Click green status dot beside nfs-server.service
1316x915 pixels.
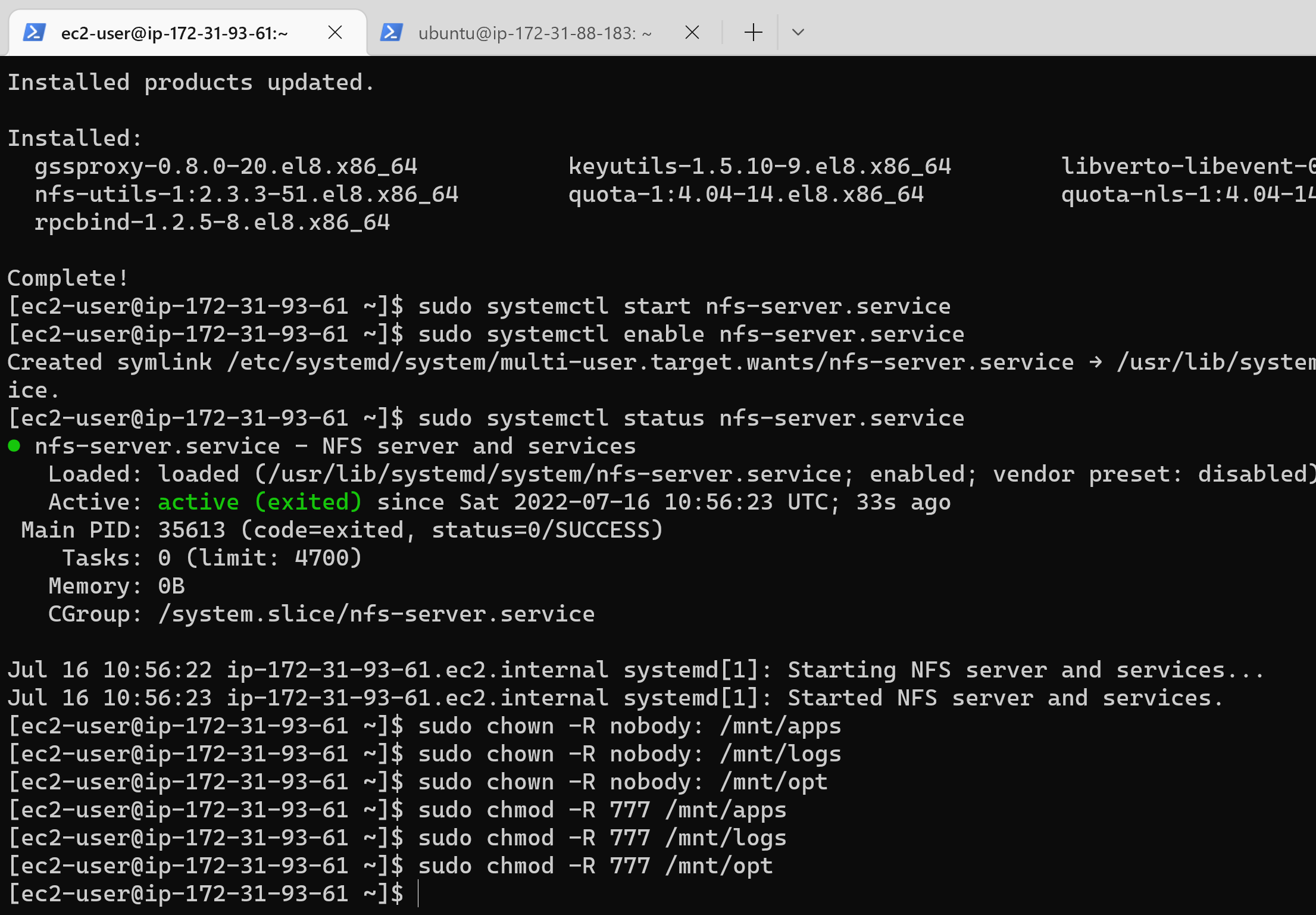[14, 445]
